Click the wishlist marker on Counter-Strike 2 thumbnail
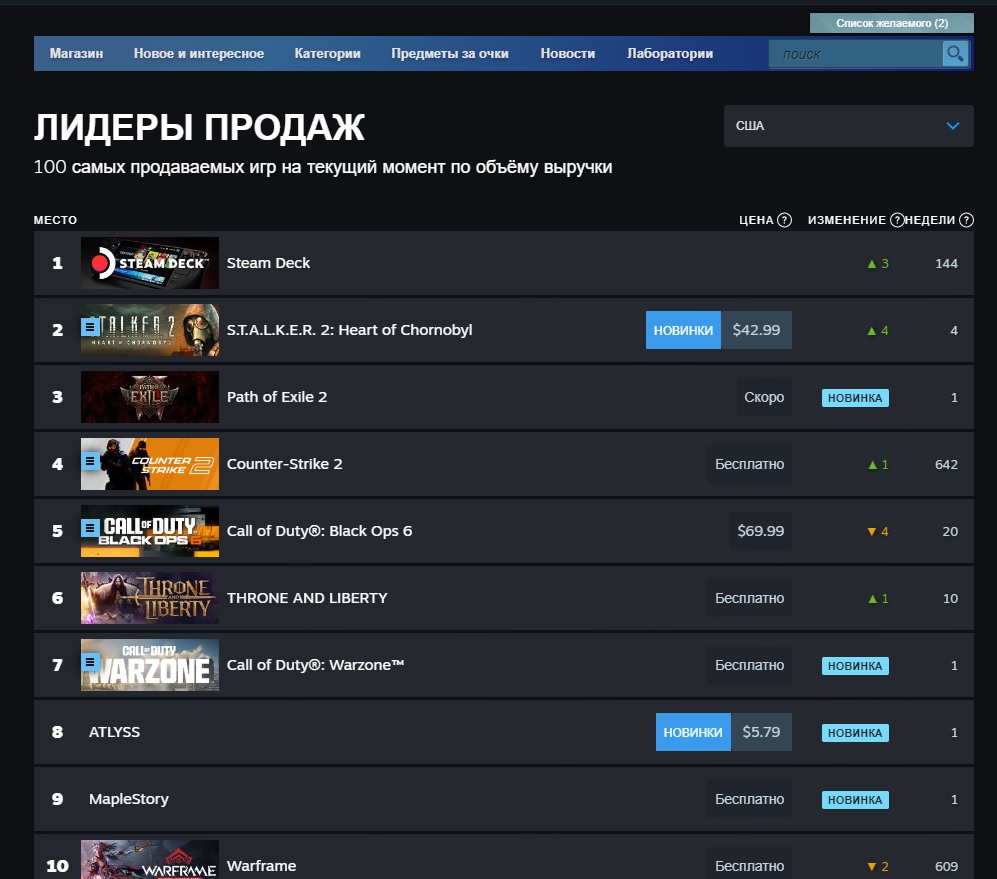The image size is (997, 879). pyautogui.click(x=90, y=461)
